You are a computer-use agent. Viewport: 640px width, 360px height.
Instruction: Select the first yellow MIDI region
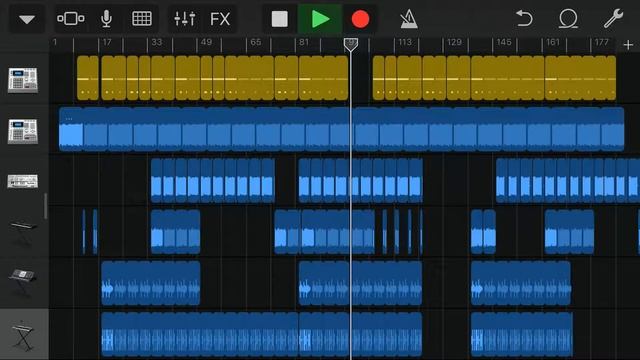(88, 78)
